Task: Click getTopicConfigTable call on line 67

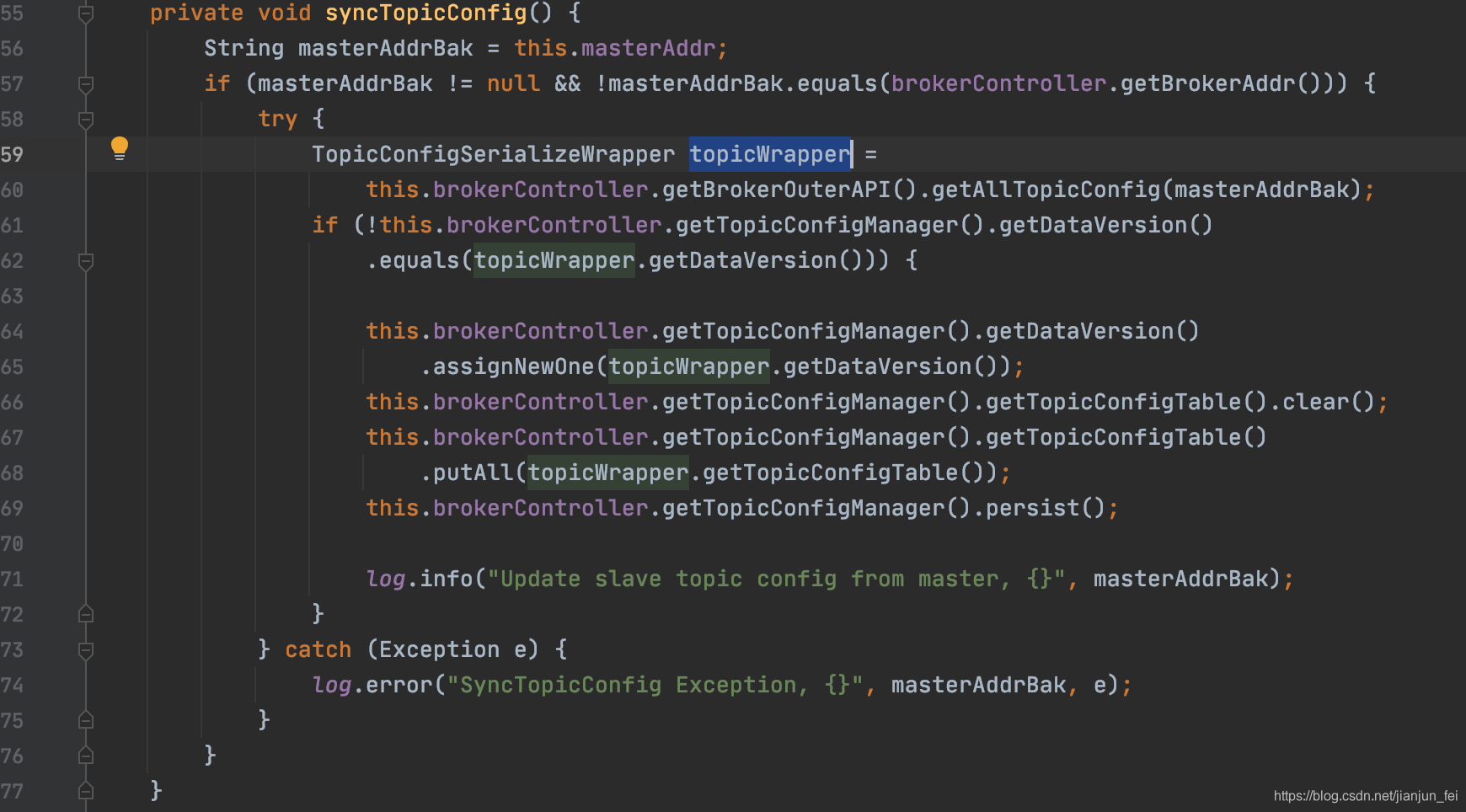Action: (x=1113, y=437)
